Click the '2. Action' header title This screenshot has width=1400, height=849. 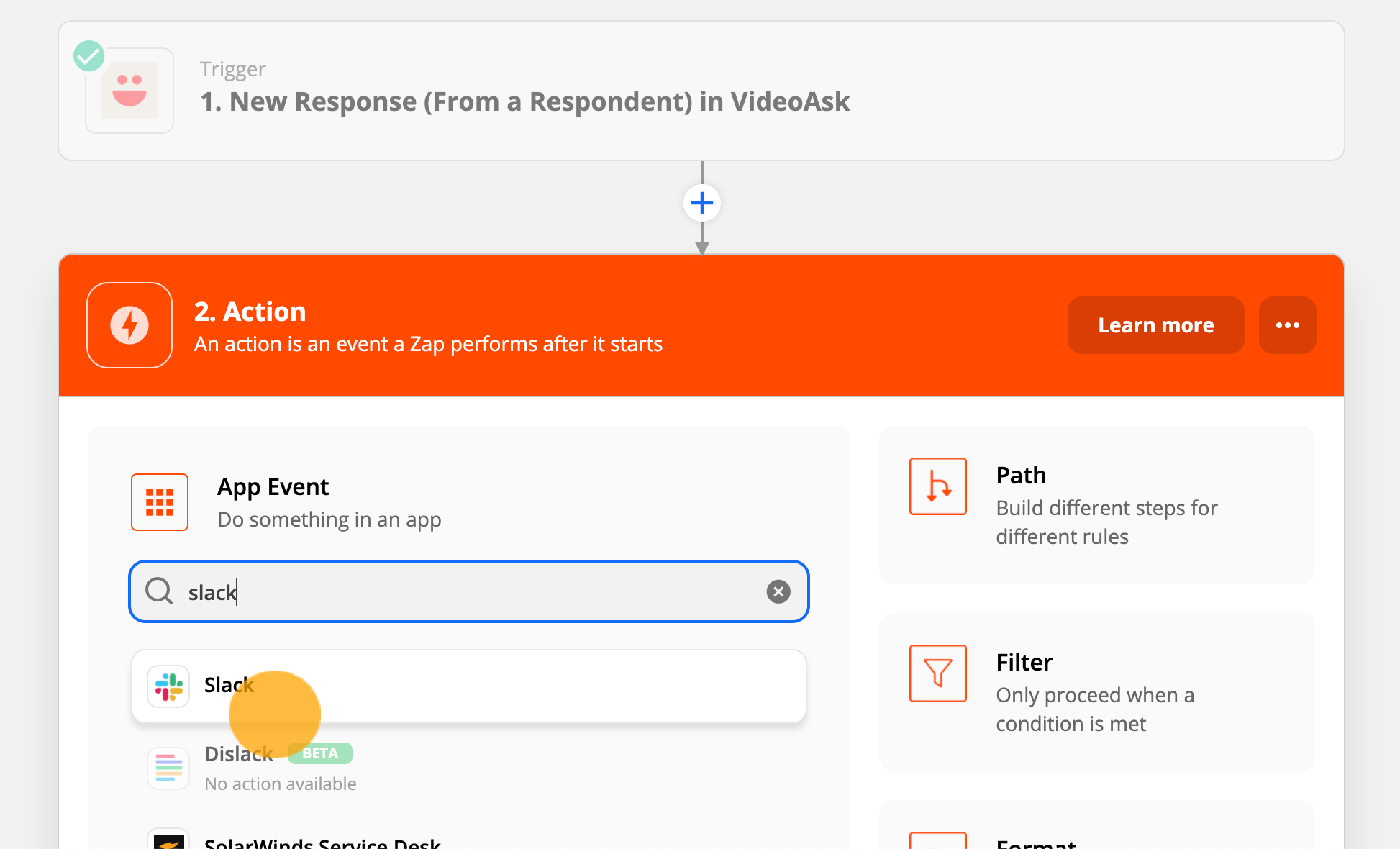point(250,312)
